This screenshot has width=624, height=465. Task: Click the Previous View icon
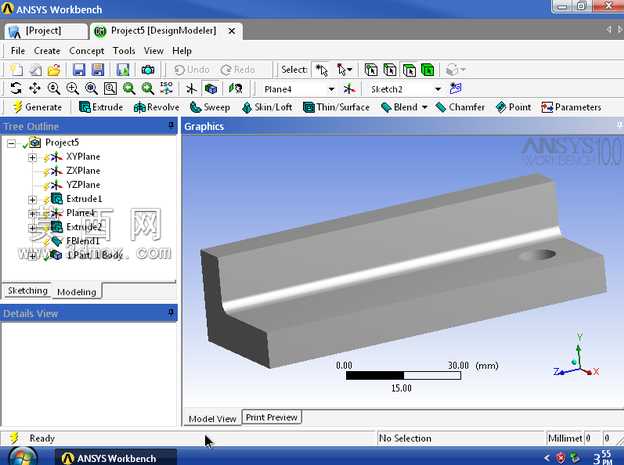coord(129,88)
